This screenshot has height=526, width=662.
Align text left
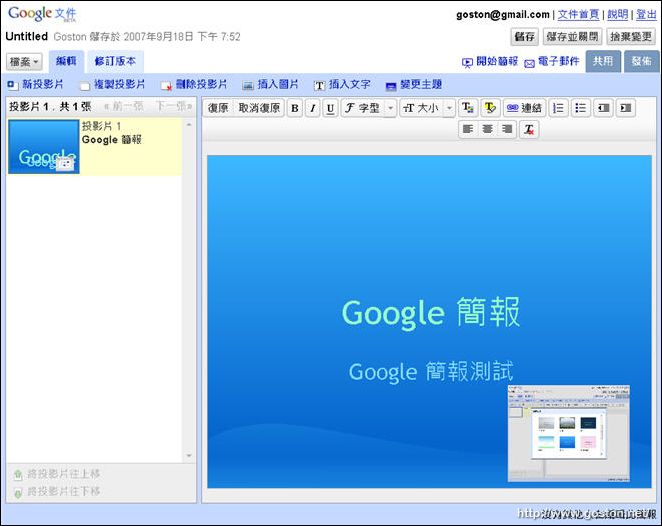(x=468, y=129)
